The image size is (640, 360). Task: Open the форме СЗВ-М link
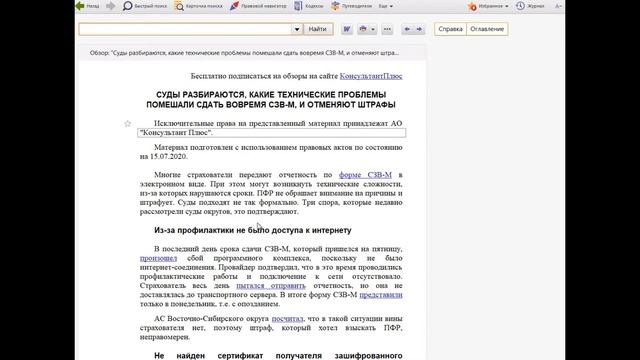[365, 175]
